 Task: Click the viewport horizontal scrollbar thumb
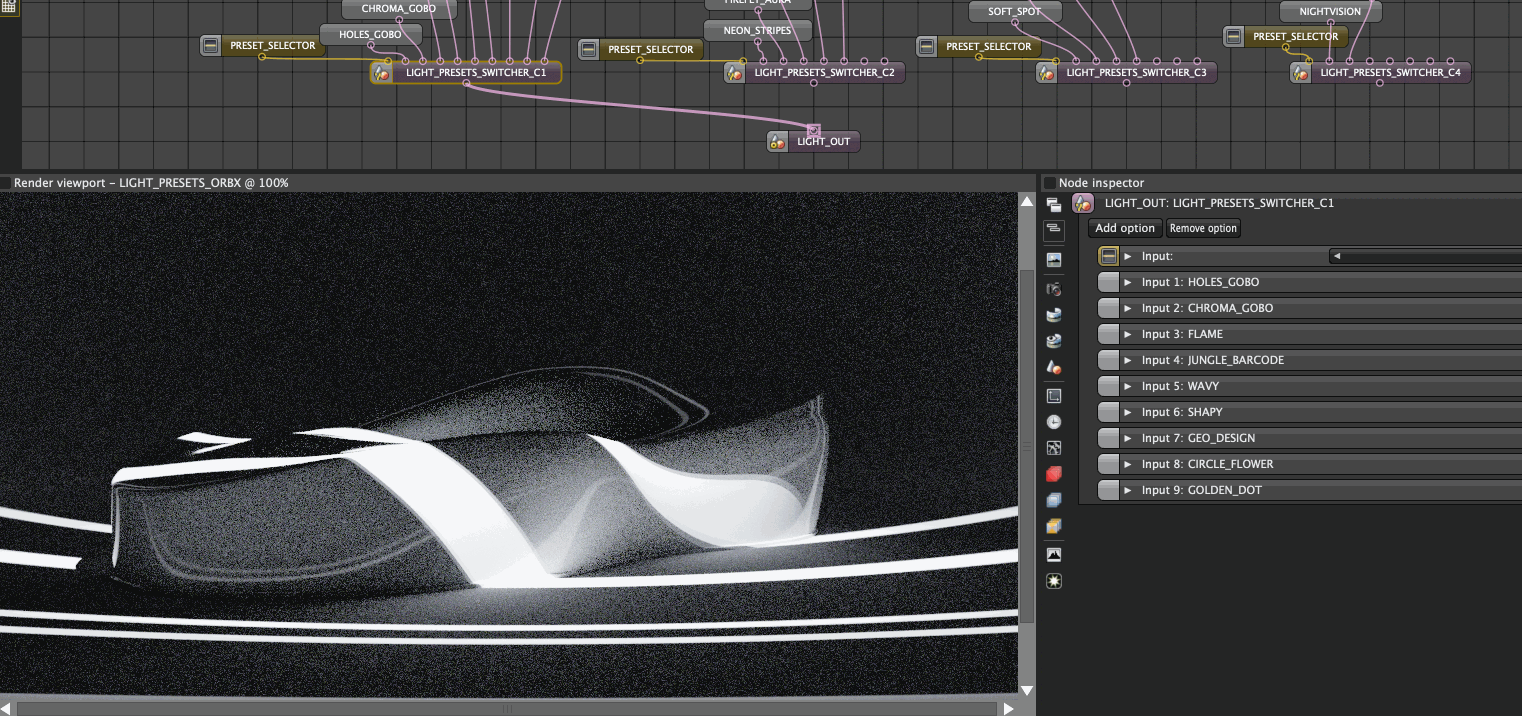[507, 709]
